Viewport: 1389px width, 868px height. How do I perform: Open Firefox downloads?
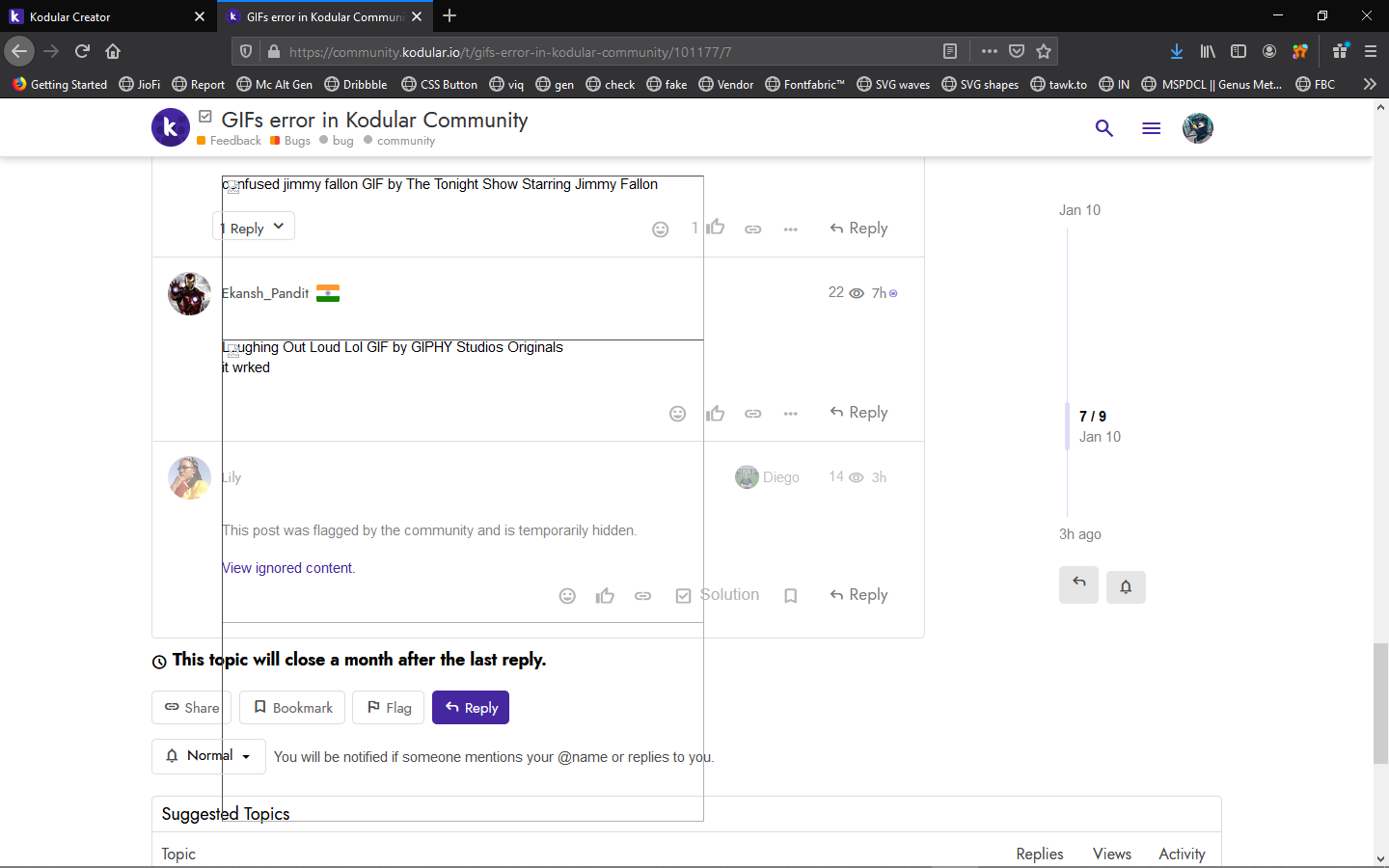1176,50
